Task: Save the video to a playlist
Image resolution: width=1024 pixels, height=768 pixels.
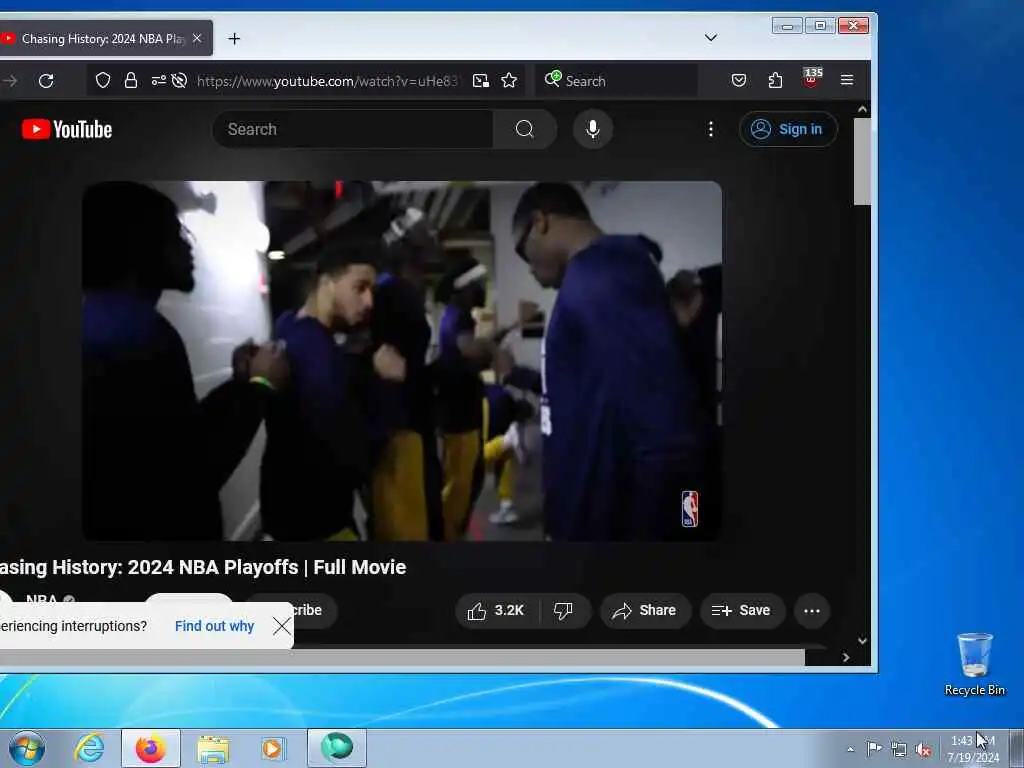Action: click(x=742, y=611)
